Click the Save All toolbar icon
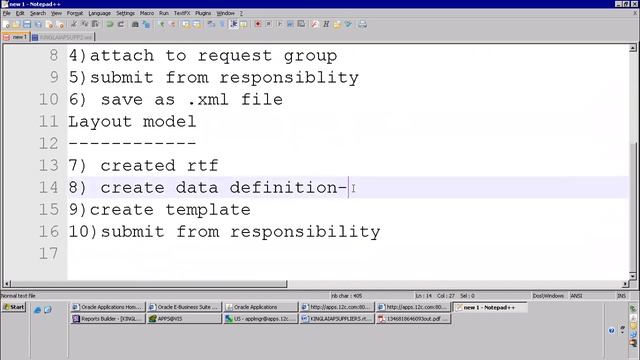 point(38,24)
